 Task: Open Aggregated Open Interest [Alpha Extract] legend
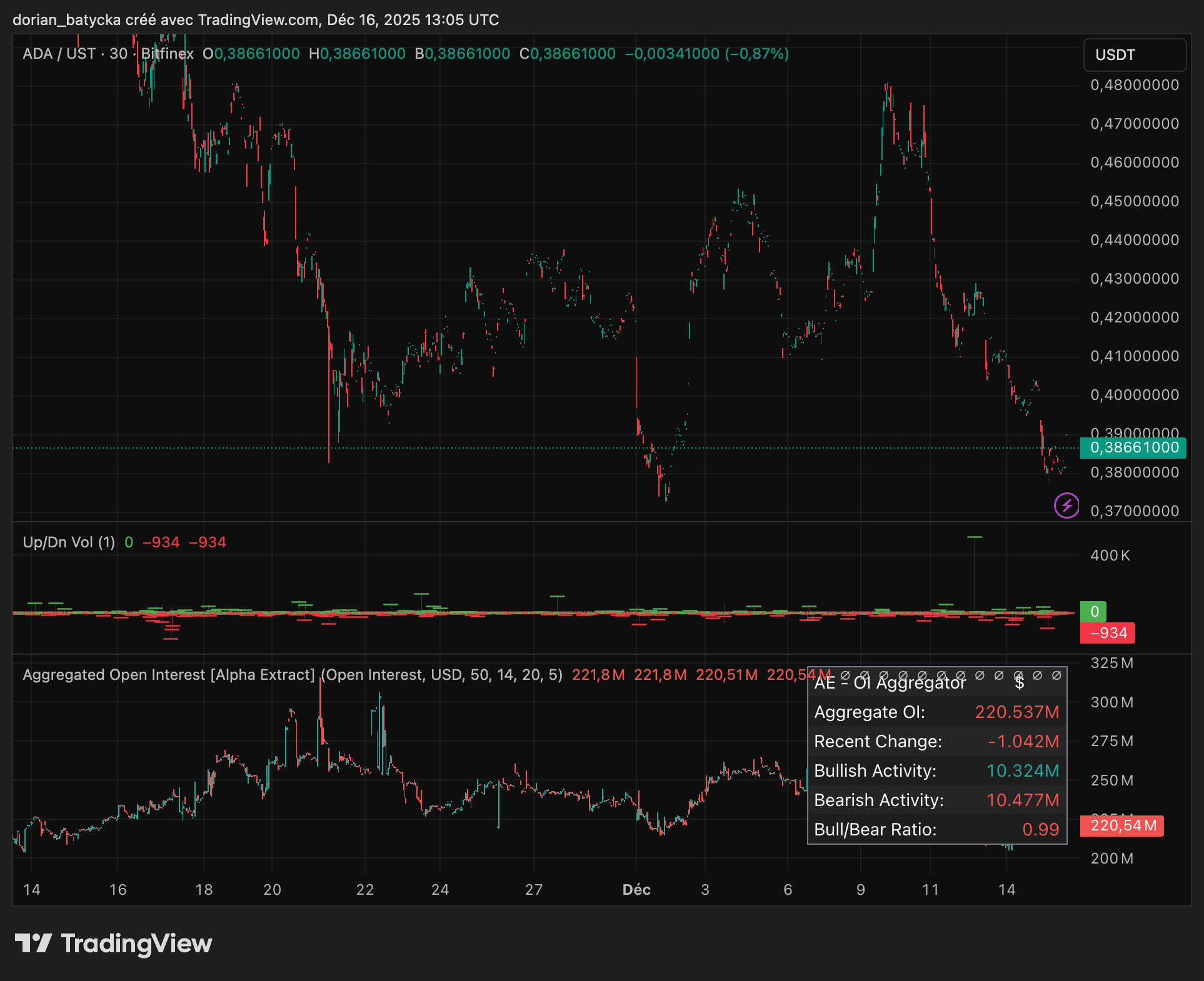coord(169,675)
